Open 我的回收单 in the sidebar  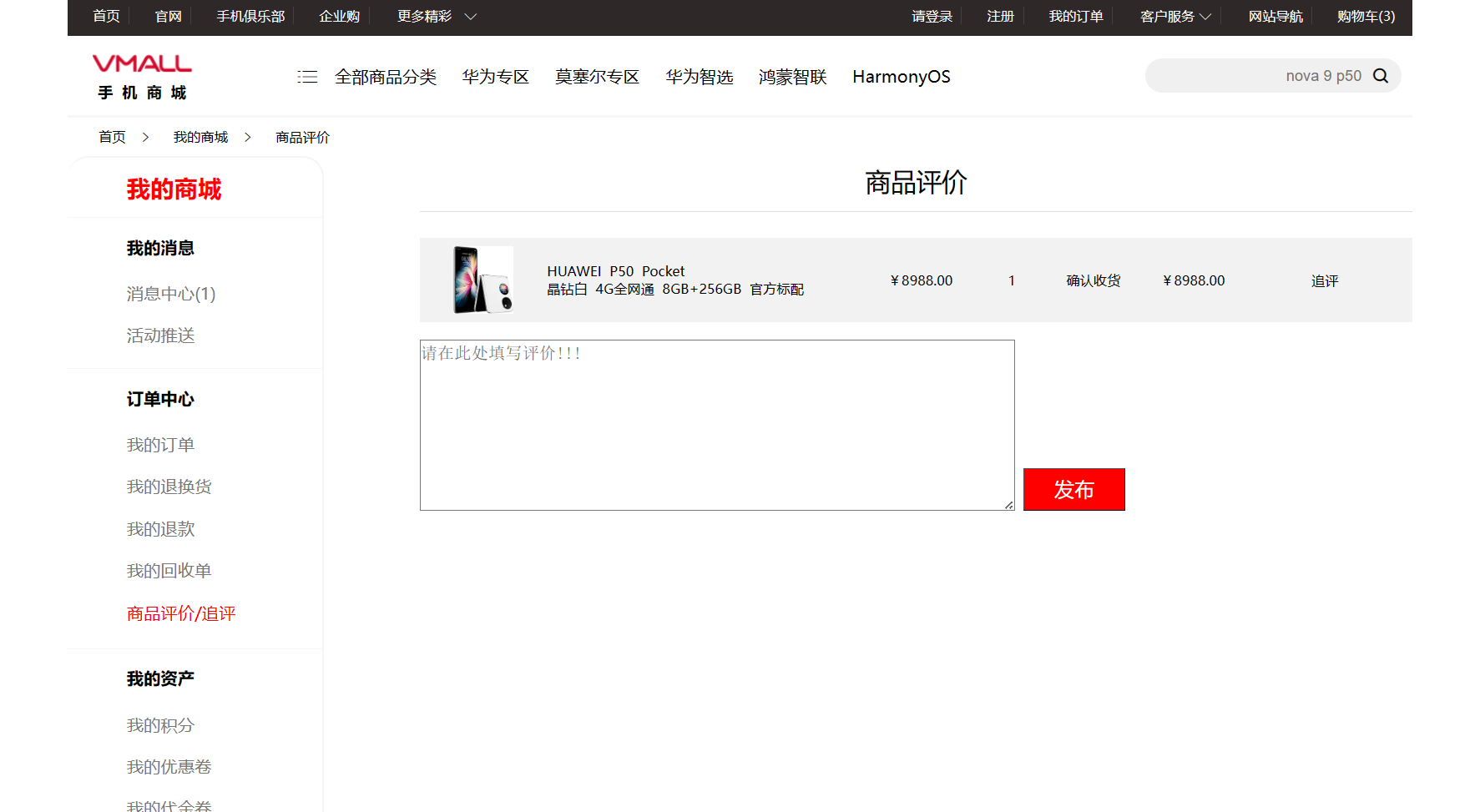169,571
